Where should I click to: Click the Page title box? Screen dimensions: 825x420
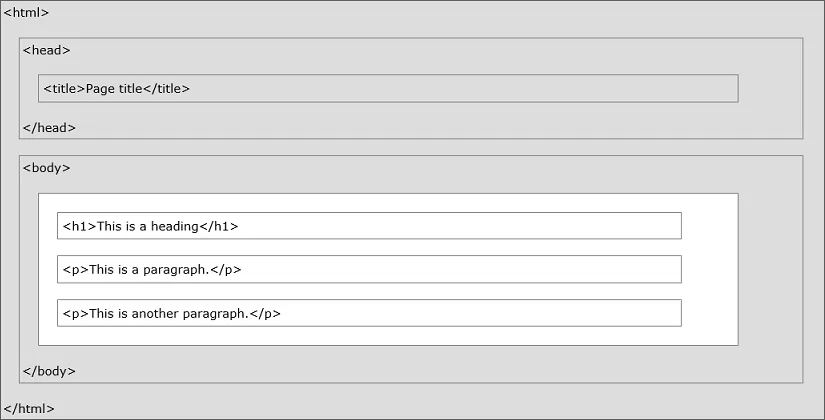[x=388, y=88]
